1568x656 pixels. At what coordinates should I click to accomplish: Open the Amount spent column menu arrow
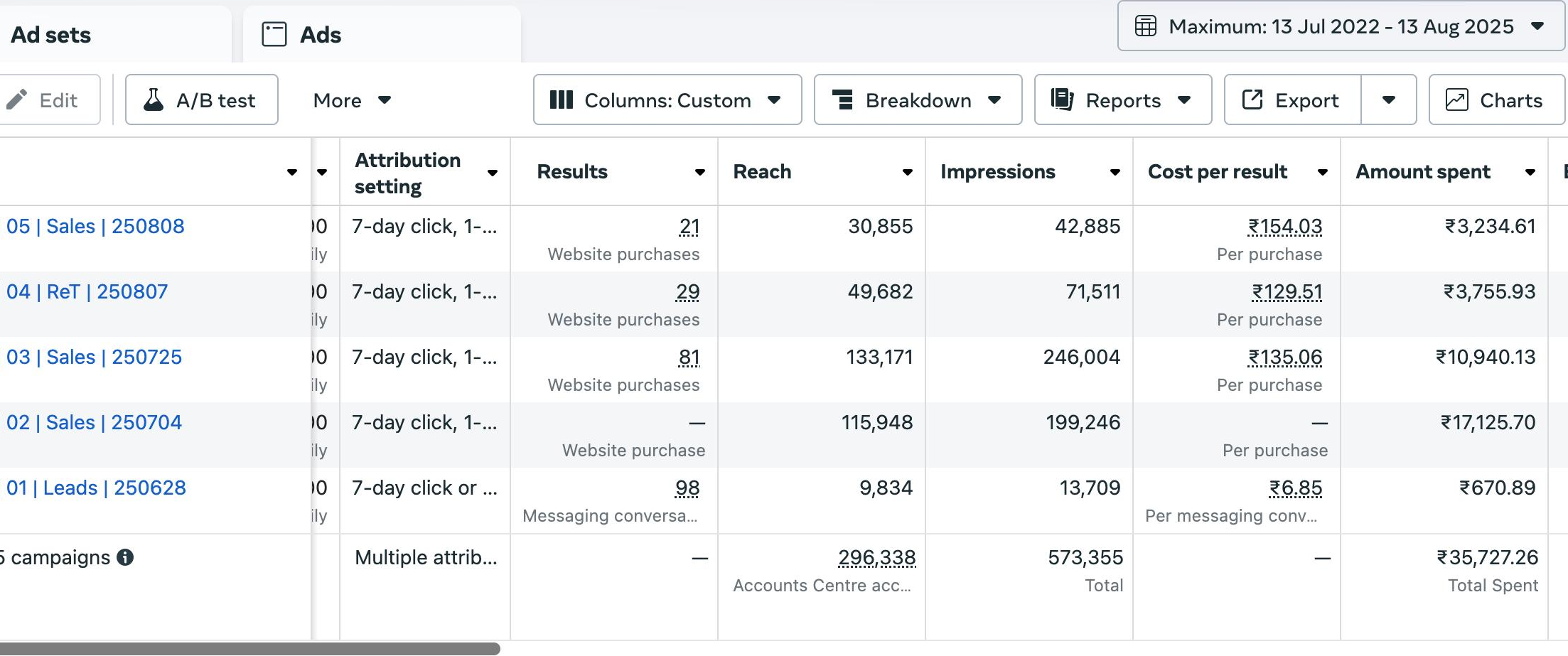(x=1530, y=172)
